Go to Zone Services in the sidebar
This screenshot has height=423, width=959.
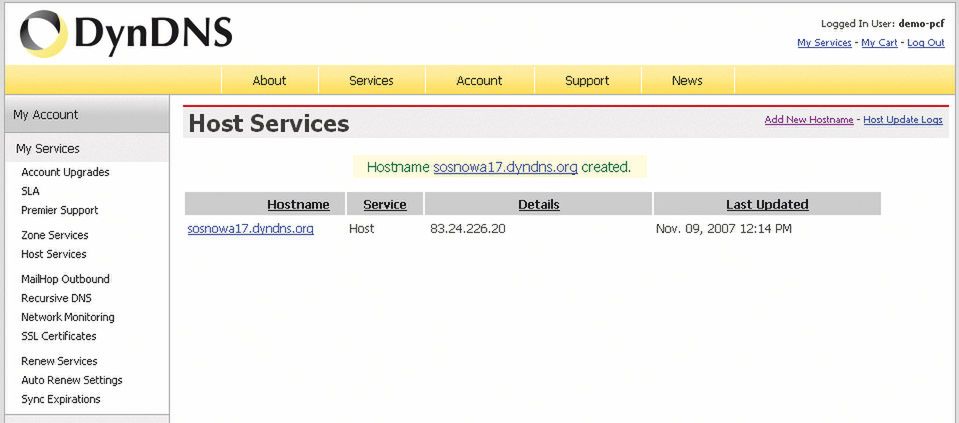click(55, 235)
